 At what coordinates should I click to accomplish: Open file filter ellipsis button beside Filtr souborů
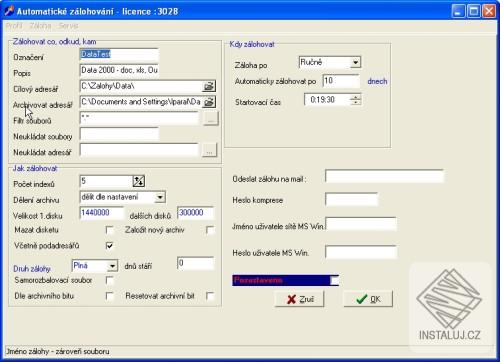click(211, 118)
